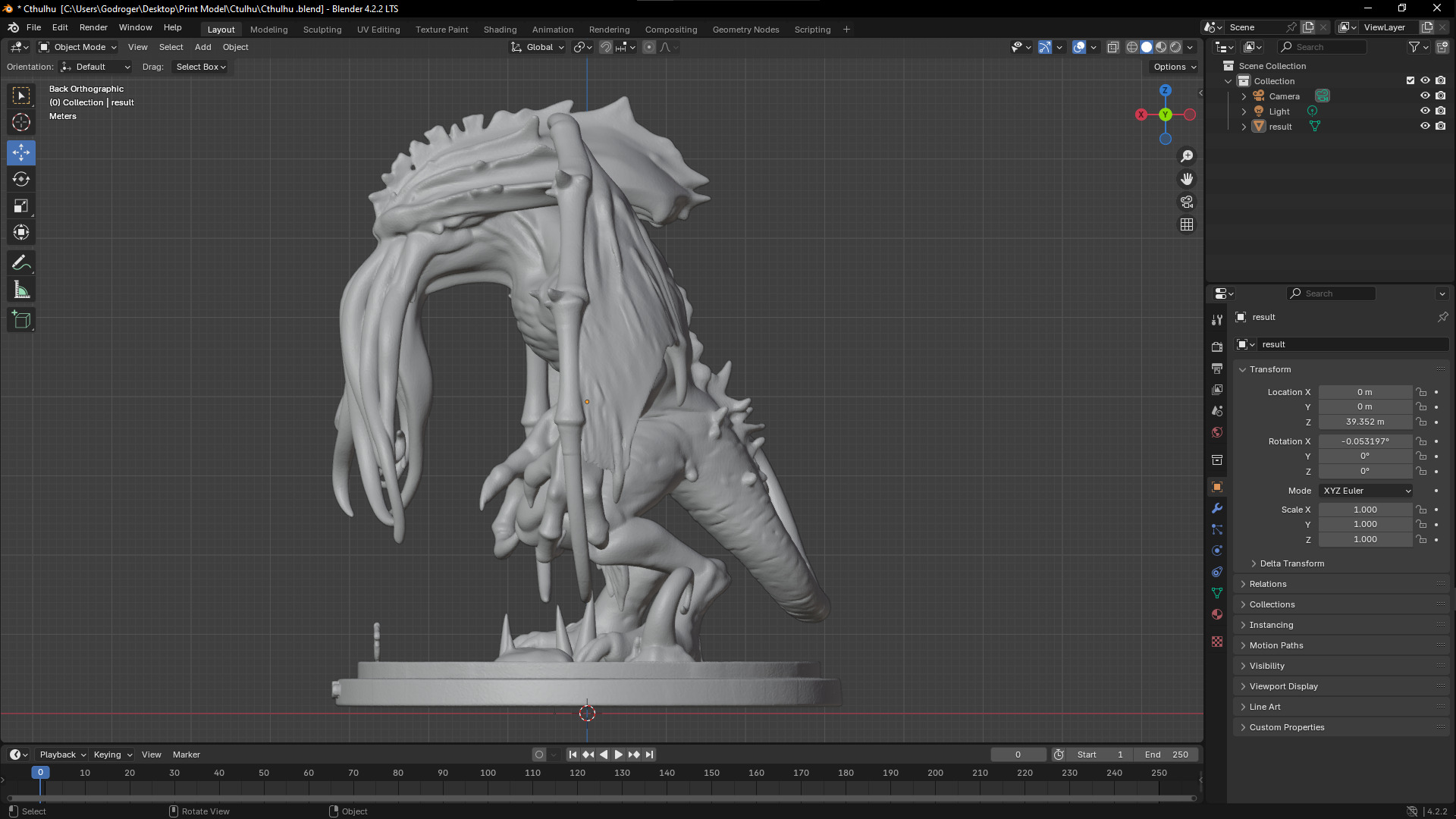This screenshot has height=819, width=1456.
Task: Toggle camera view icon in viewport
Action: (x=1187, y=202)
